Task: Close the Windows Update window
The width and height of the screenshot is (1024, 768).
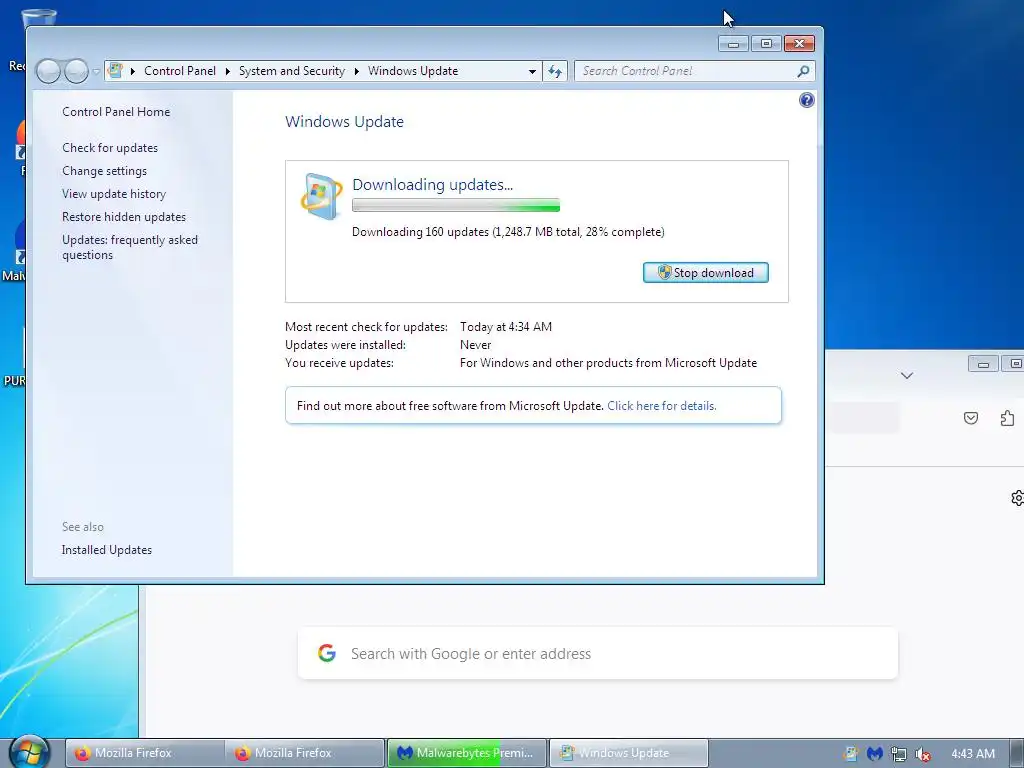Action: [799, 44]
